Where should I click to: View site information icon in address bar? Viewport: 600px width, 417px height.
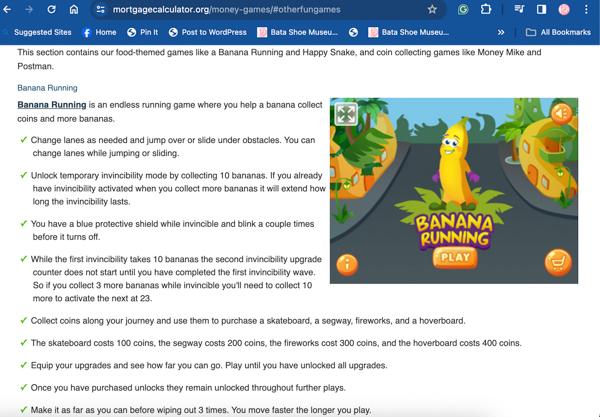pos(101,9)
